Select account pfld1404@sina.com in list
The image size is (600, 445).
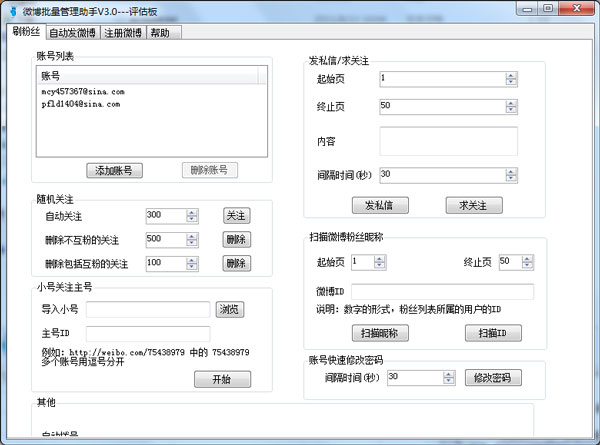(82, 103)
